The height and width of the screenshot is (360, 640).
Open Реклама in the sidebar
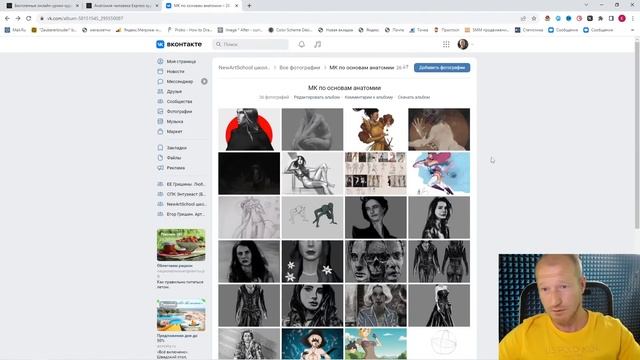[x=176, y=168]
